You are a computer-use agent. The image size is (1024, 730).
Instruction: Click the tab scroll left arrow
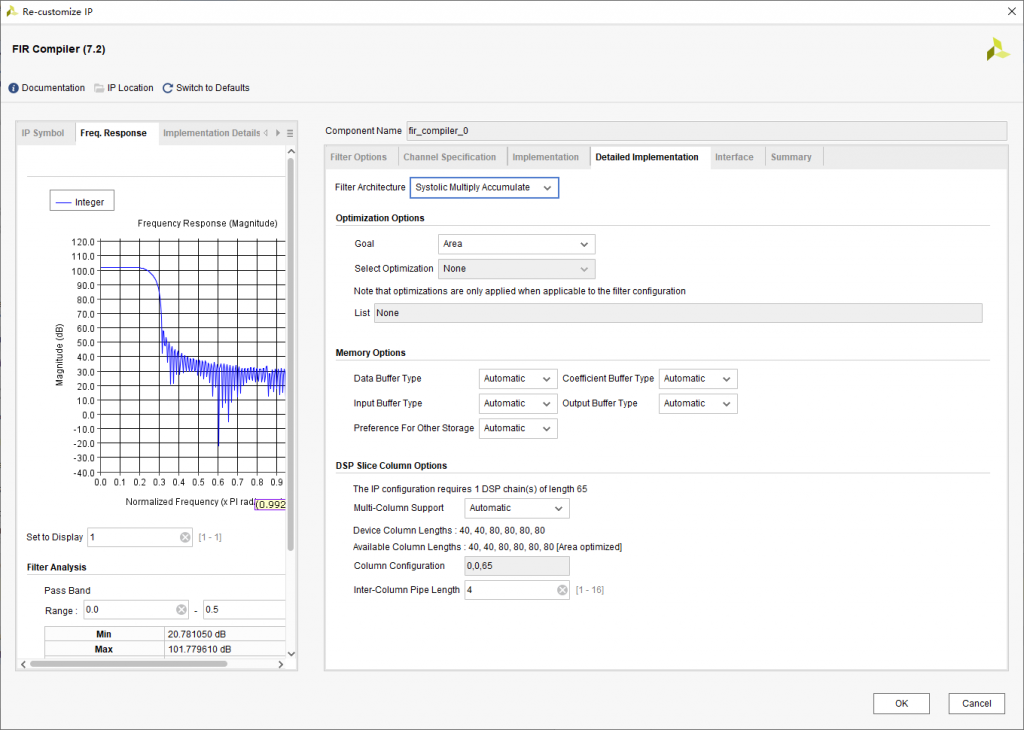[x=266, y=133]
